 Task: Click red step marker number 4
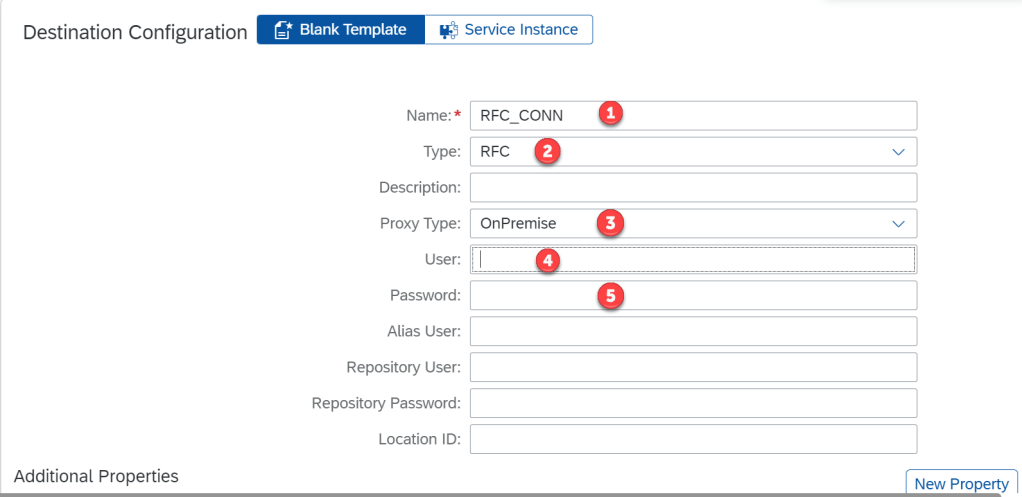545,260
